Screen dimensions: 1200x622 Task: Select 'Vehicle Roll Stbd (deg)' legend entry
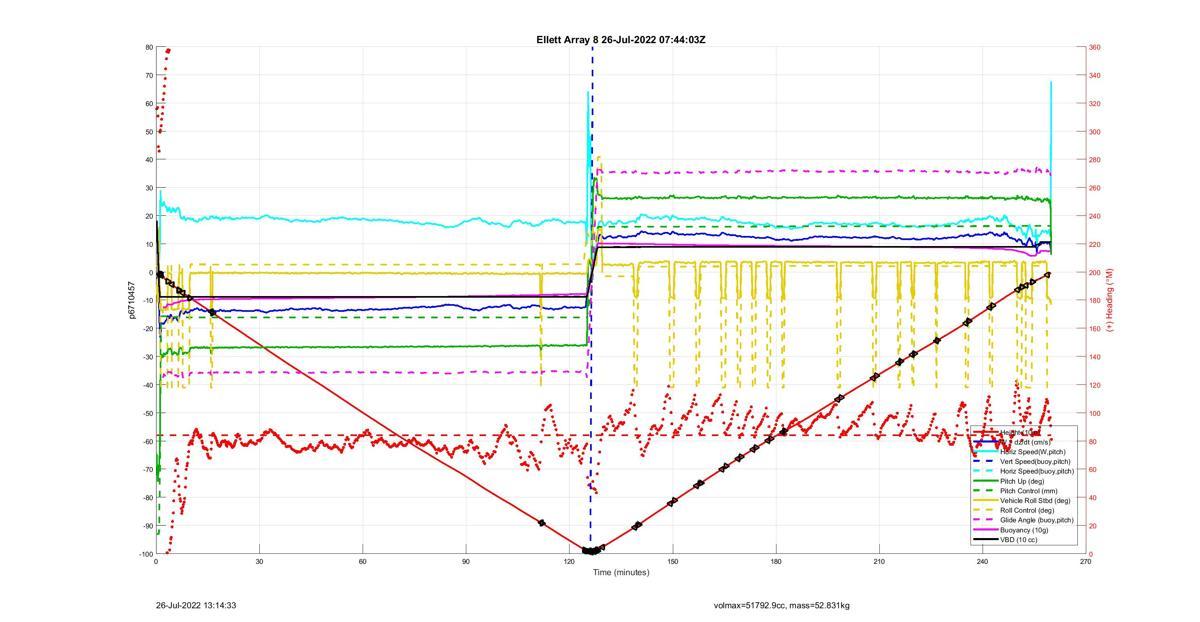coord(1037,500)
